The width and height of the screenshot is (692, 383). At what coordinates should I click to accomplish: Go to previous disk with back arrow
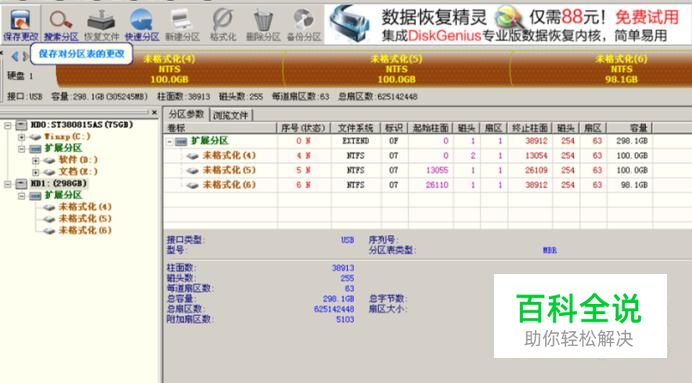coord(15,56)
